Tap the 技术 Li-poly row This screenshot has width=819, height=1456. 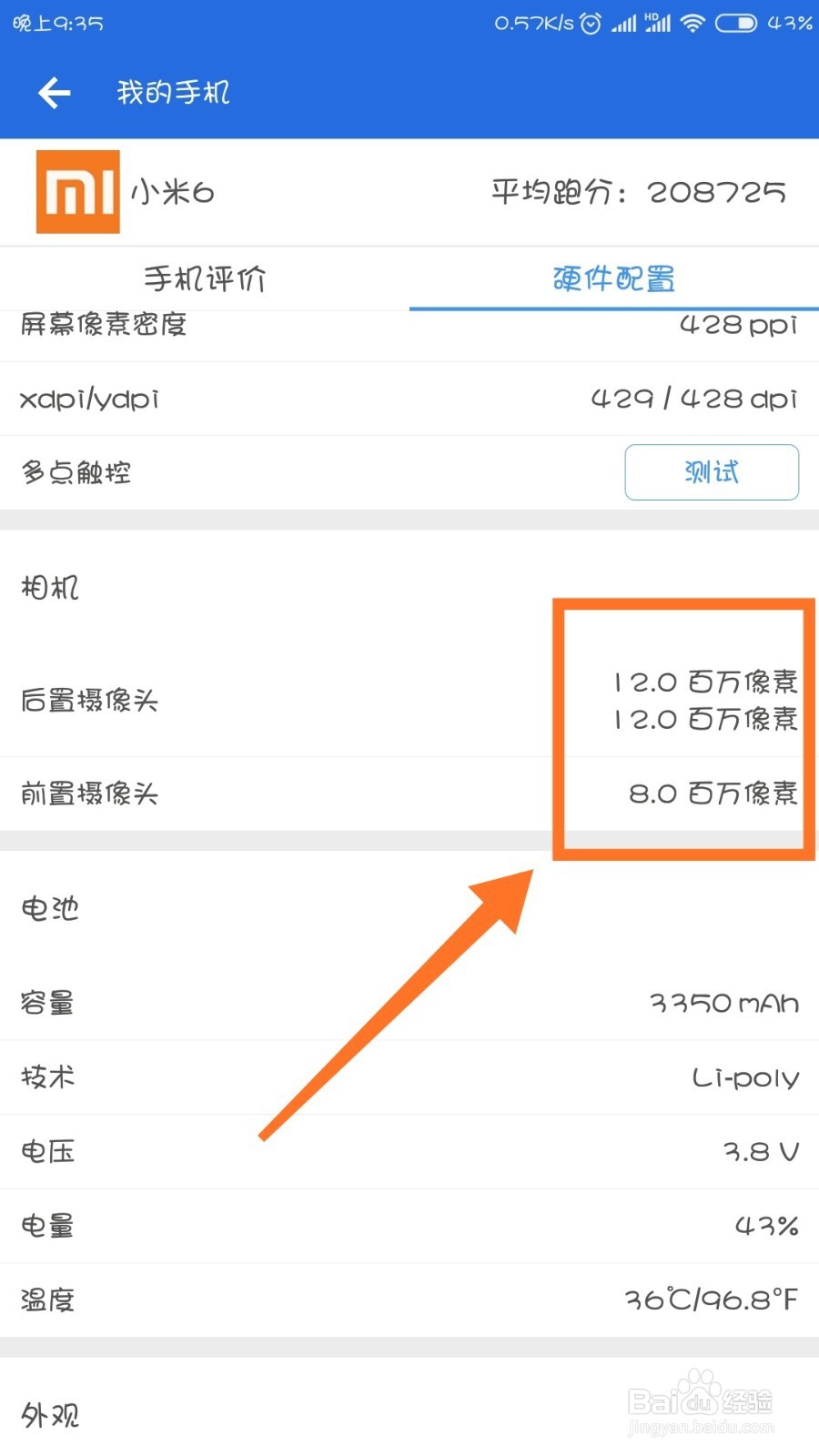409,1077
